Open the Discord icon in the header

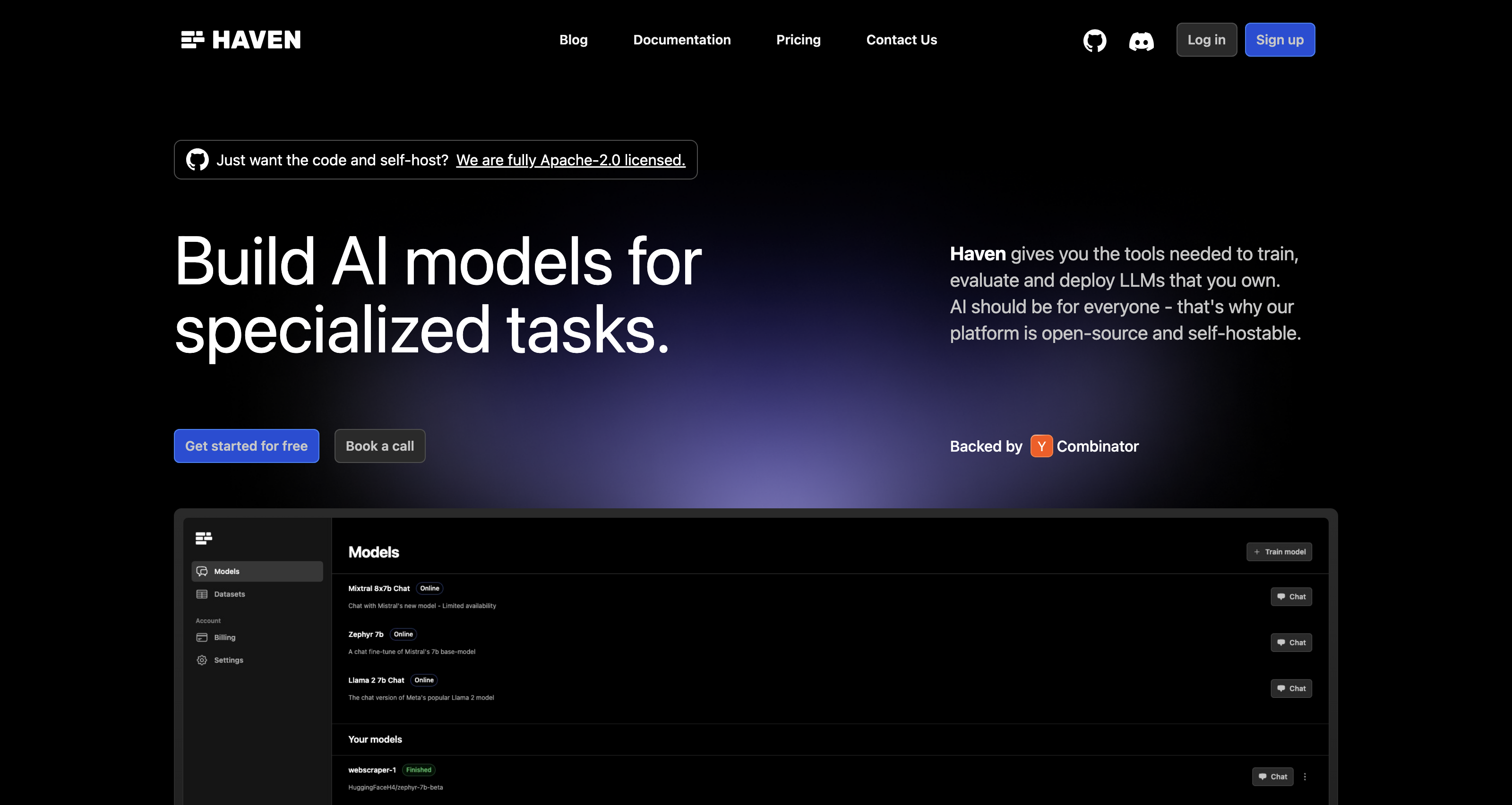pyautogui.click(x=1141, y=41)
